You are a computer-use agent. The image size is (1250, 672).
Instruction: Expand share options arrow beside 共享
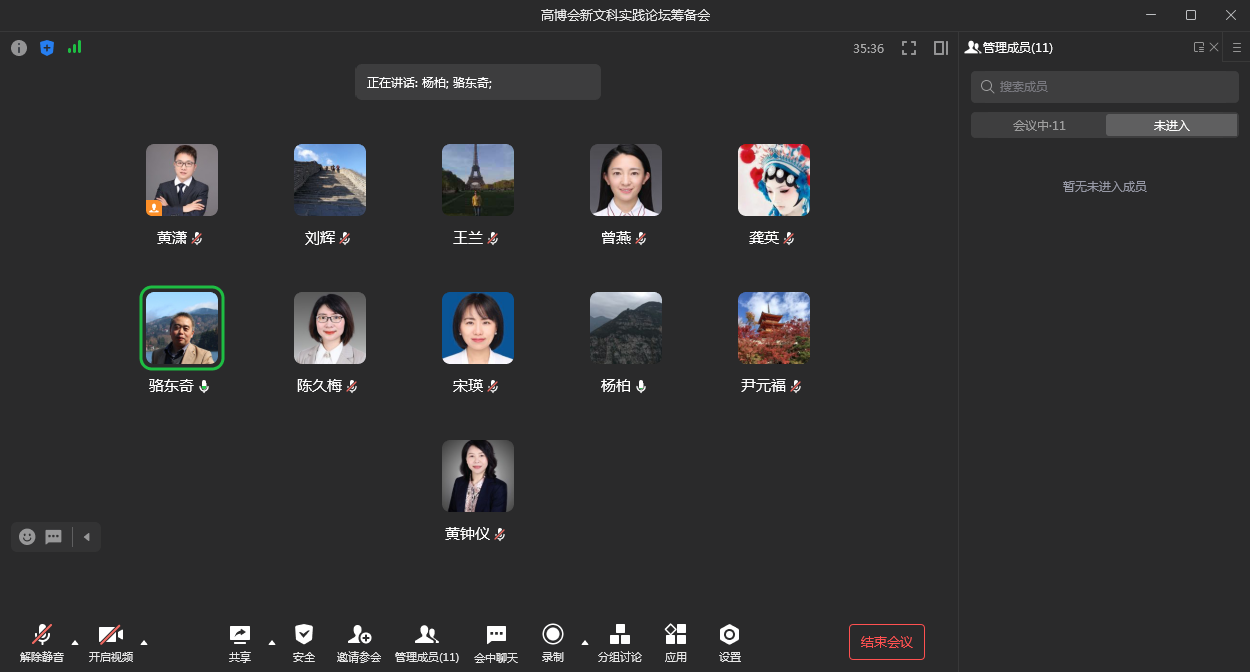(272, 642)
